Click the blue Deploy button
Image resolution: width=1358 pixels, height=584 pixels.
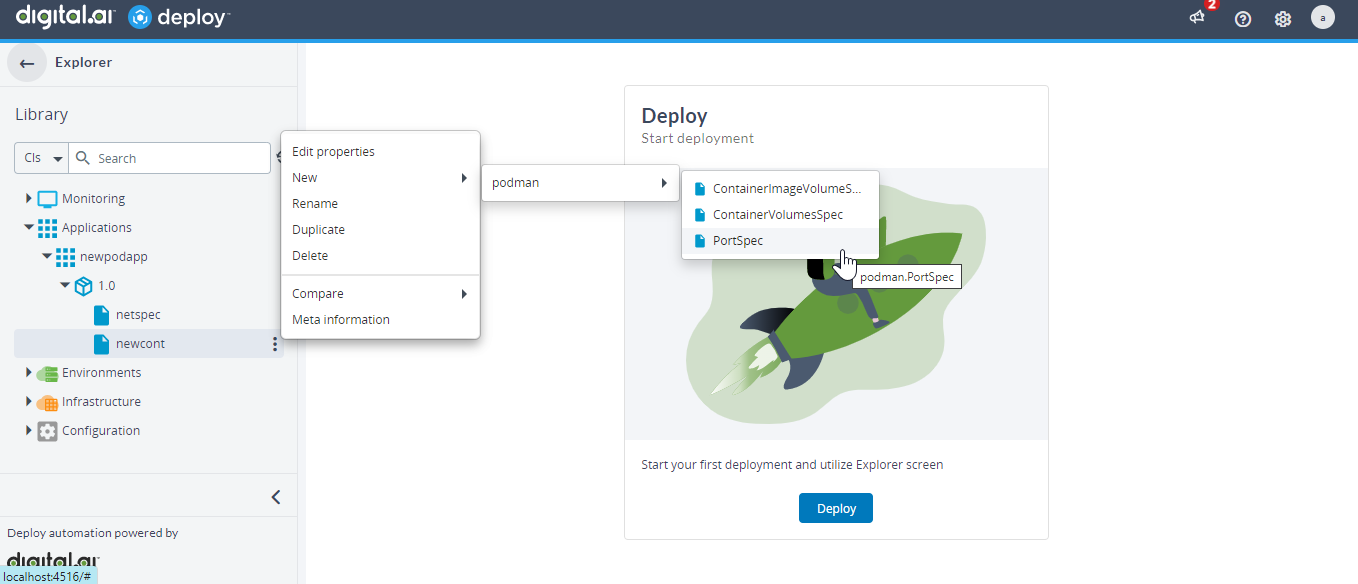(x=836, y=508)
